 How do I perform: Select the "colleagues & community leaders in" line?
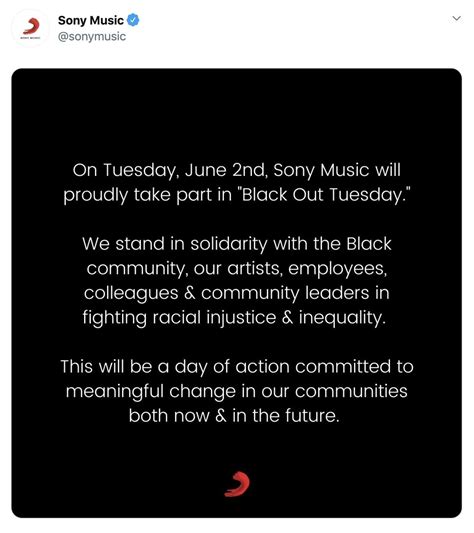point(237,293)
